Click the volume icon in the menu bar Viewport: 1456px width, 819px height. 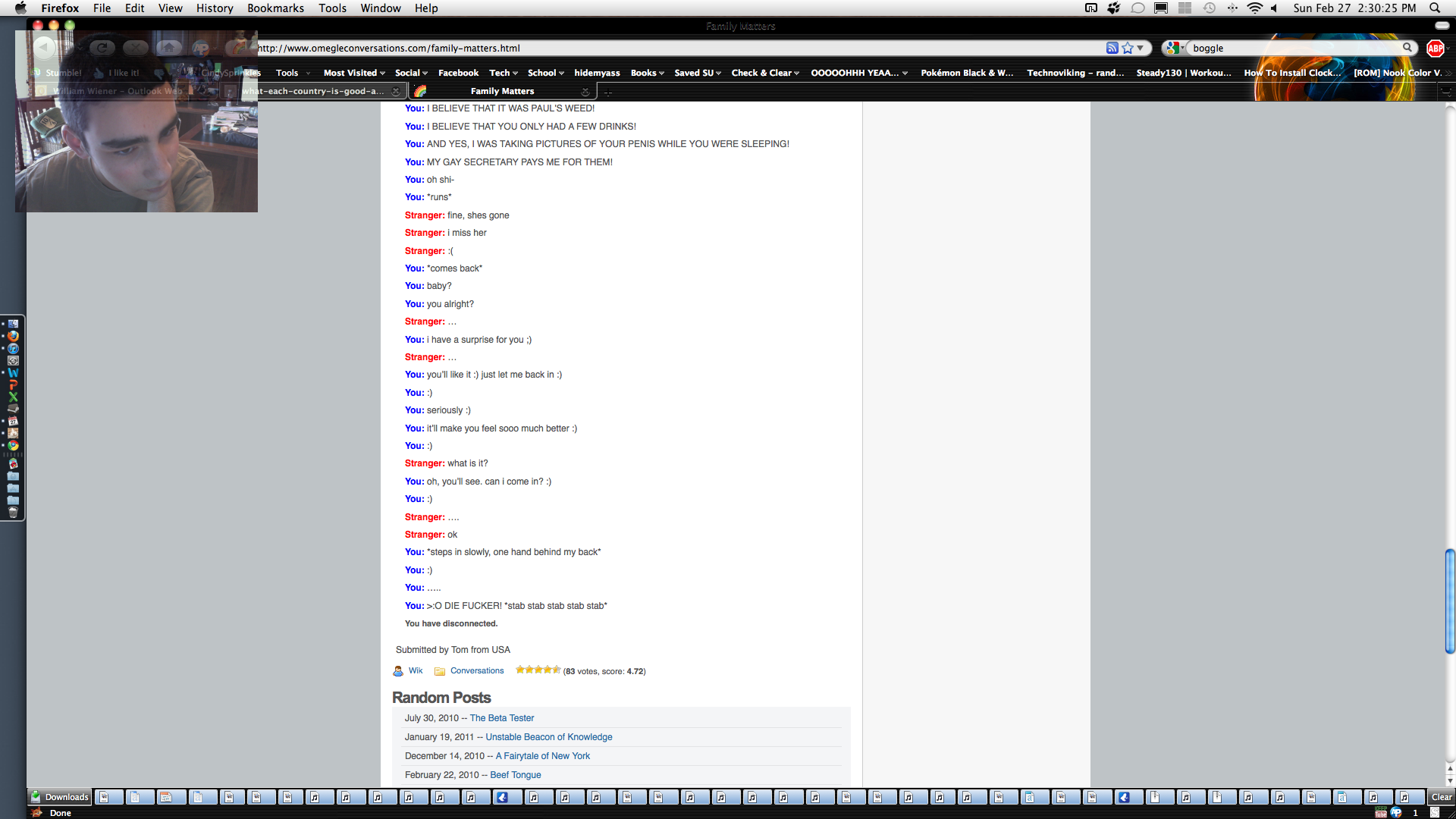coord(1275,8)
